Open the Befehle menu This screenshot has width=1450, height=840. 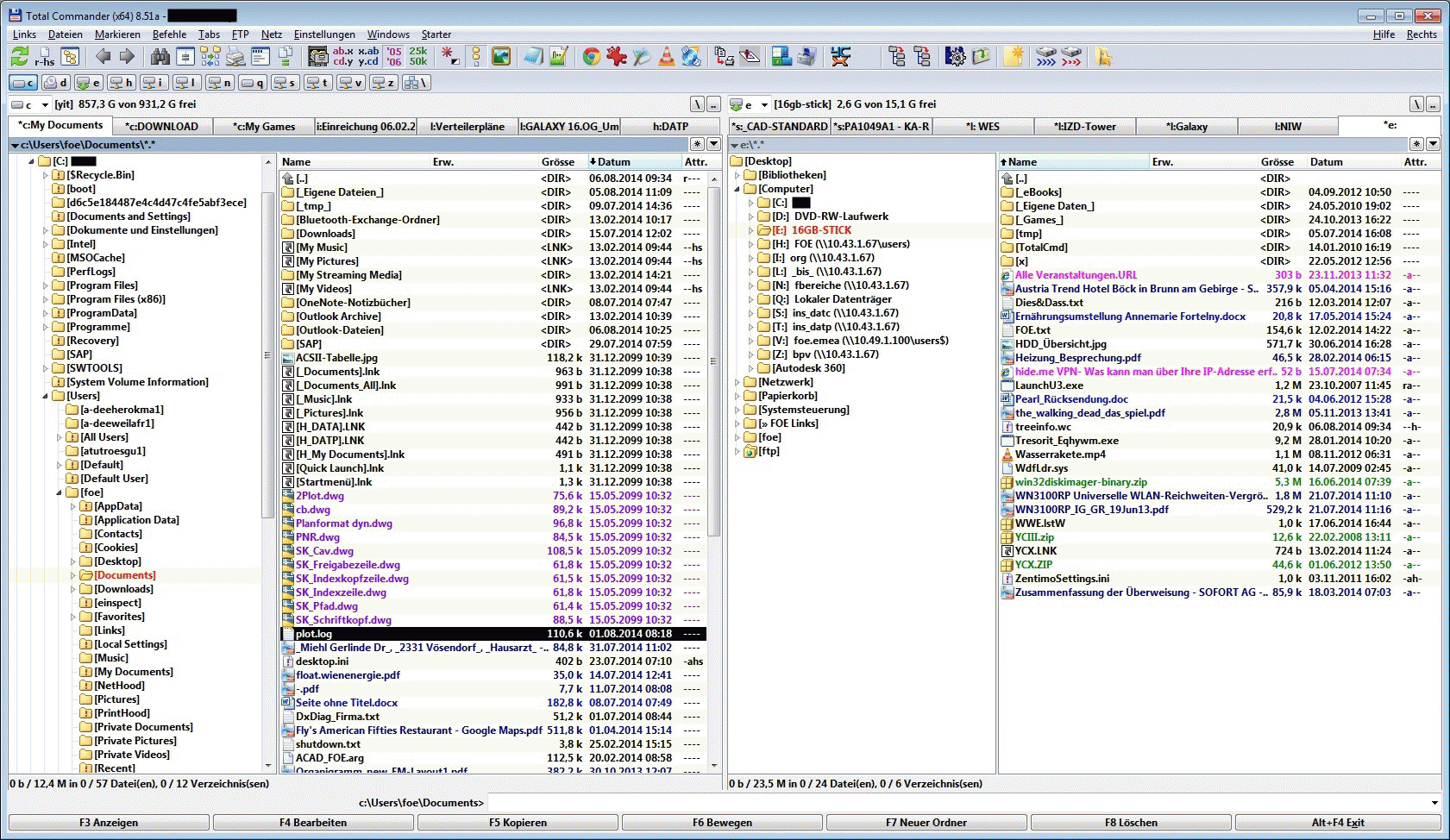tap(169, 34)
